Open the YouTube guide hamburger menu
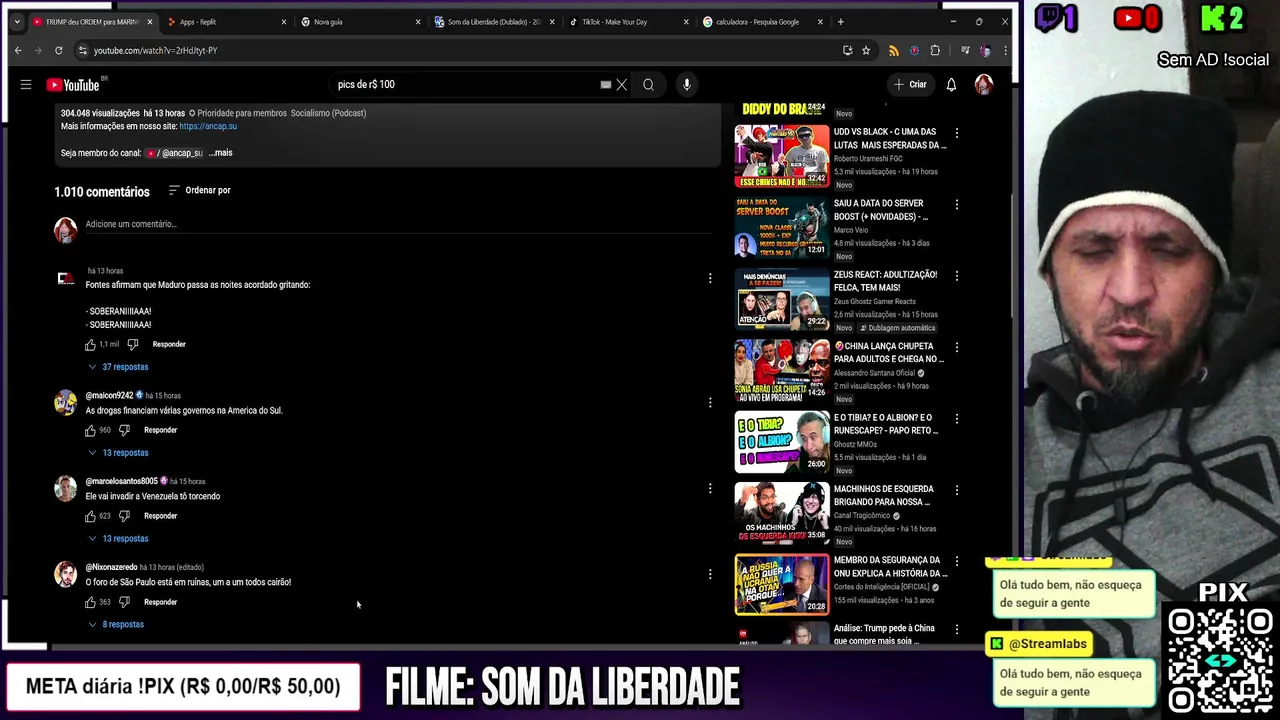Viewport: 1280px width, 720px height. (26, 85)
